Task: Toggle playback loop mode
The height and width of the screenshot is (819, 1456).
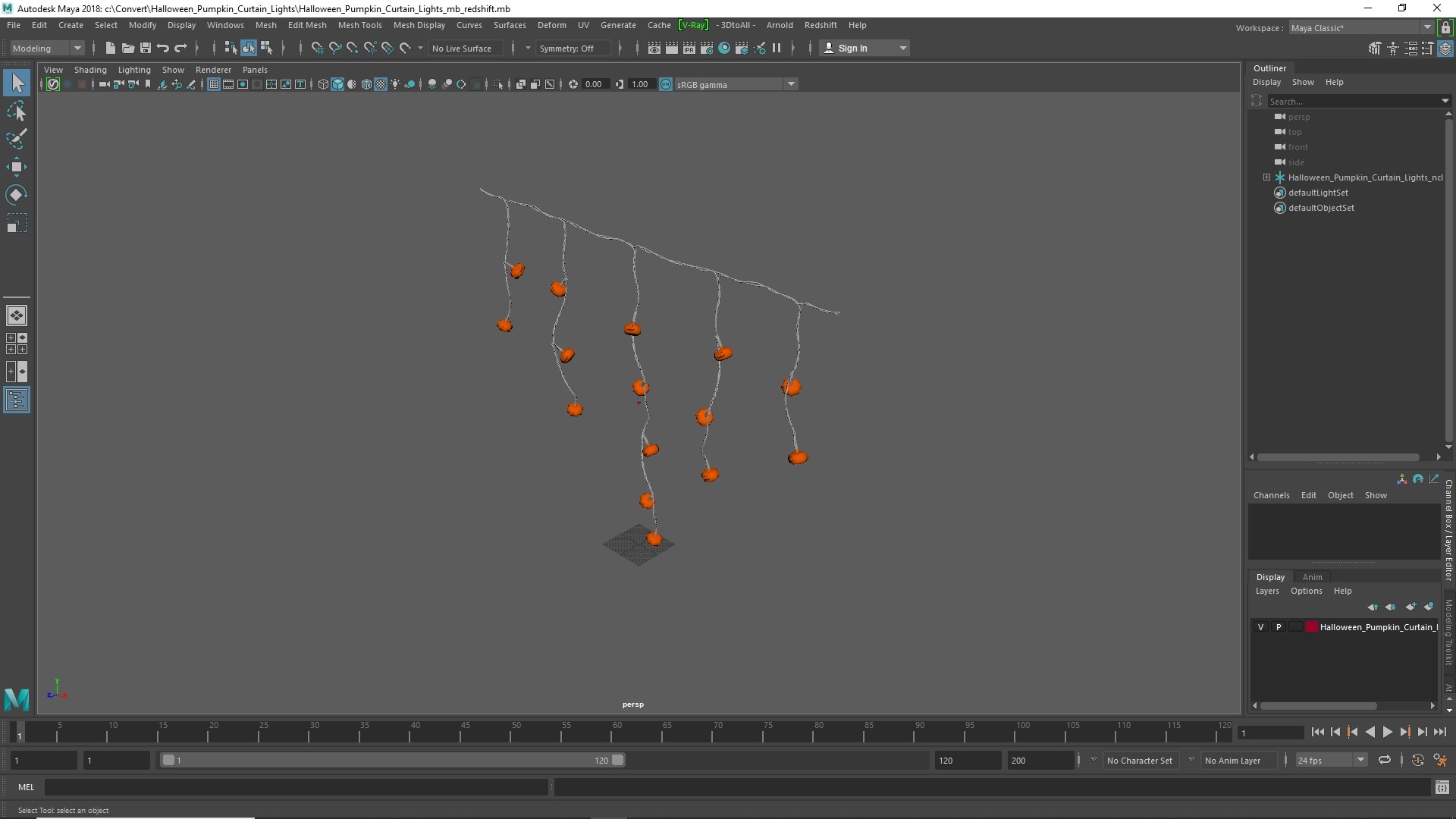Action: click(1385, 760)
